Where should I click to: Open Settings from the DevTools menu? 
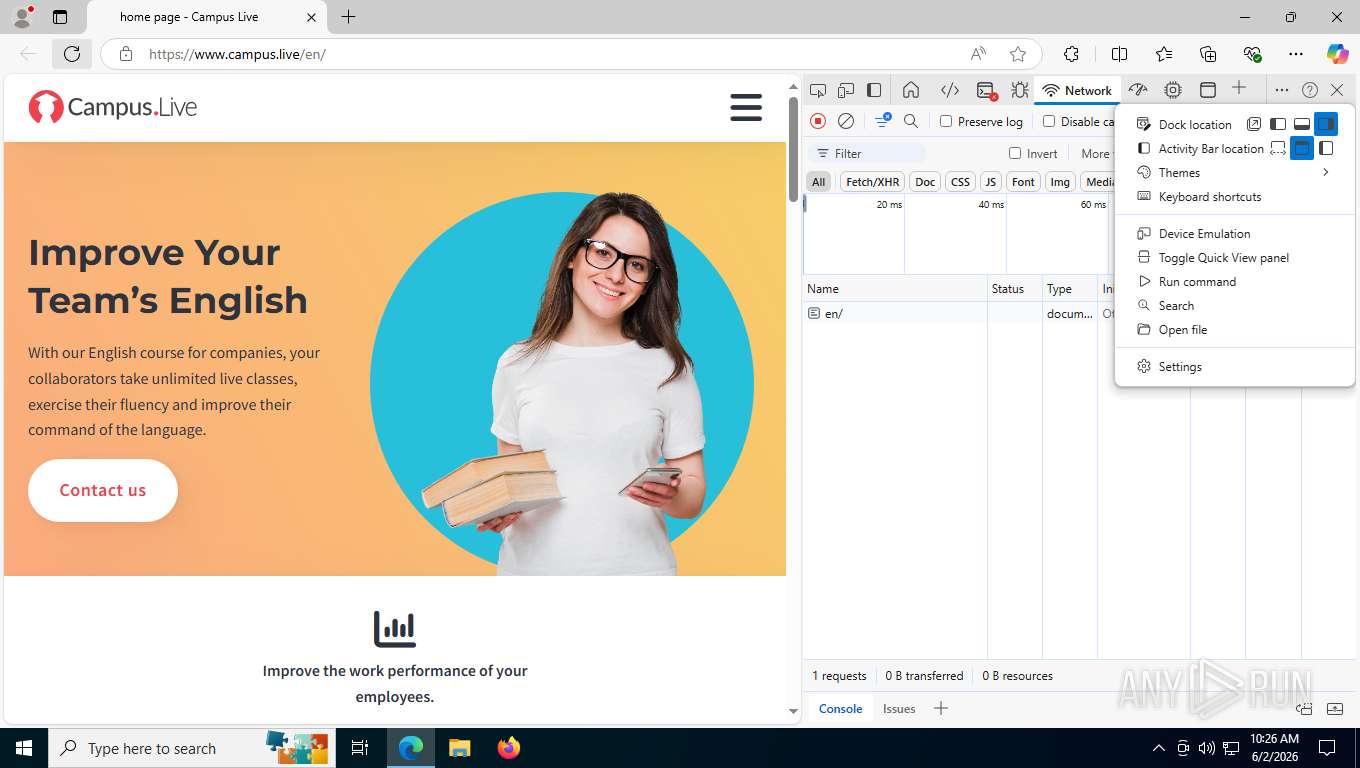click(x=1235, y=367)
